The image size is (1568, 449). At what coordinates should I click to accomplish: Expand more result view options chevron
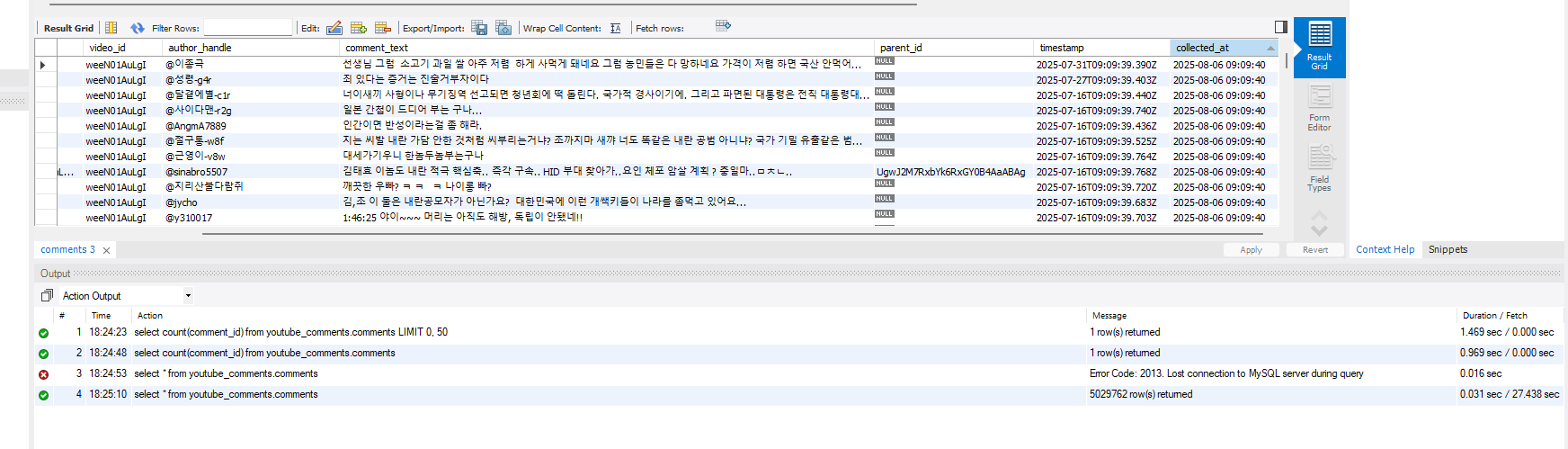click(x=1319, y=229)
